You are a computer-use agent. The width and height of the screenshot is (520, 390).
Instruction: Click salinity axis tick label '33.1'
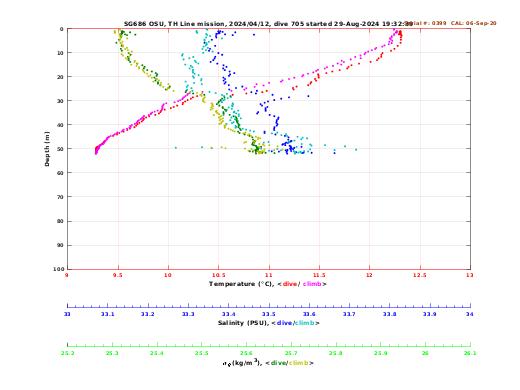tap(107, 314)
